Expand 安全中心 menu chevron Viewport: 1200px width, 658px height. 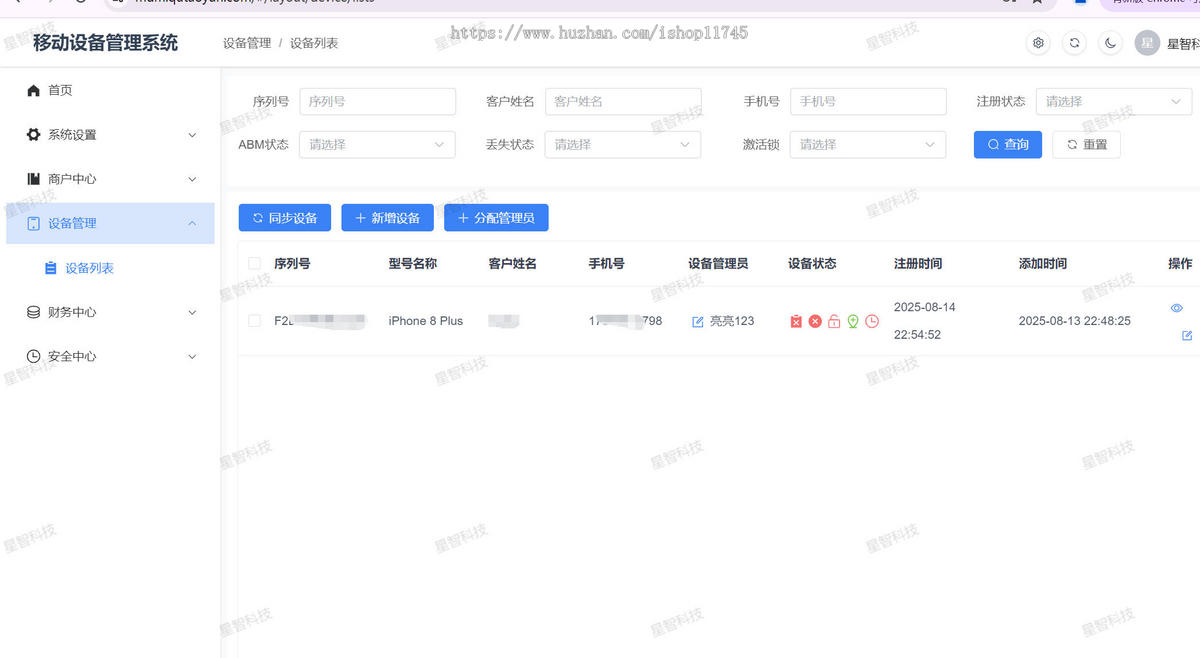point(192,356)
